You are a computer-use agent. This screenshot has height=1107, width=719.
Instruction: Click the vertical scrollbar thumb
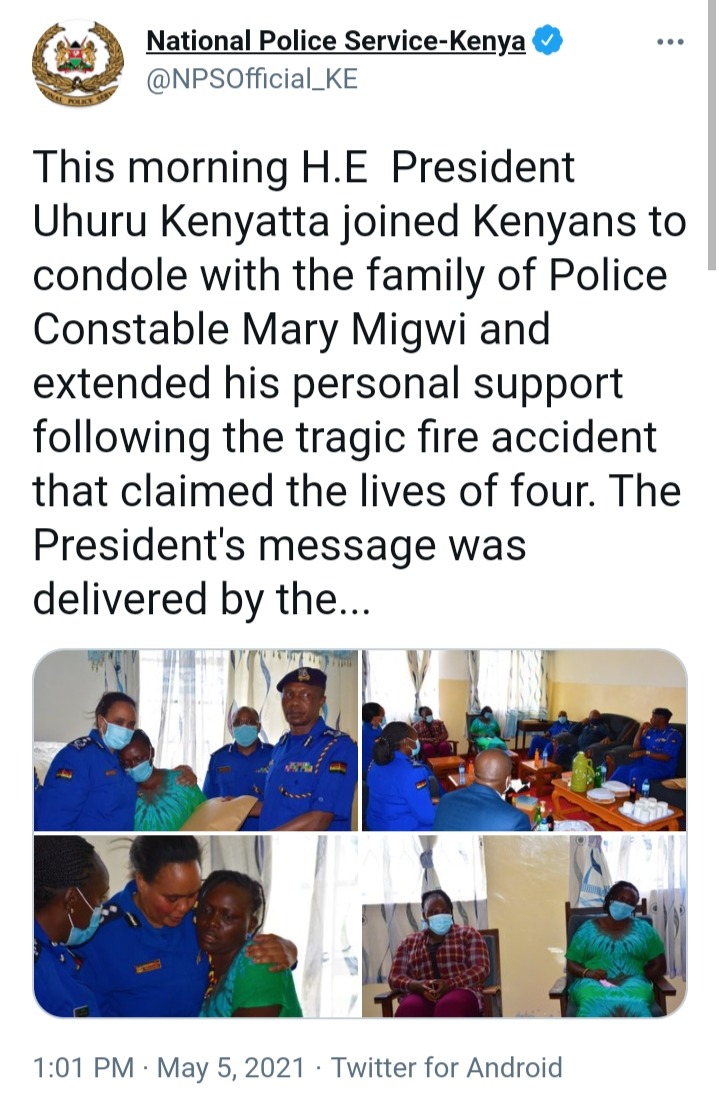point(712,135)
